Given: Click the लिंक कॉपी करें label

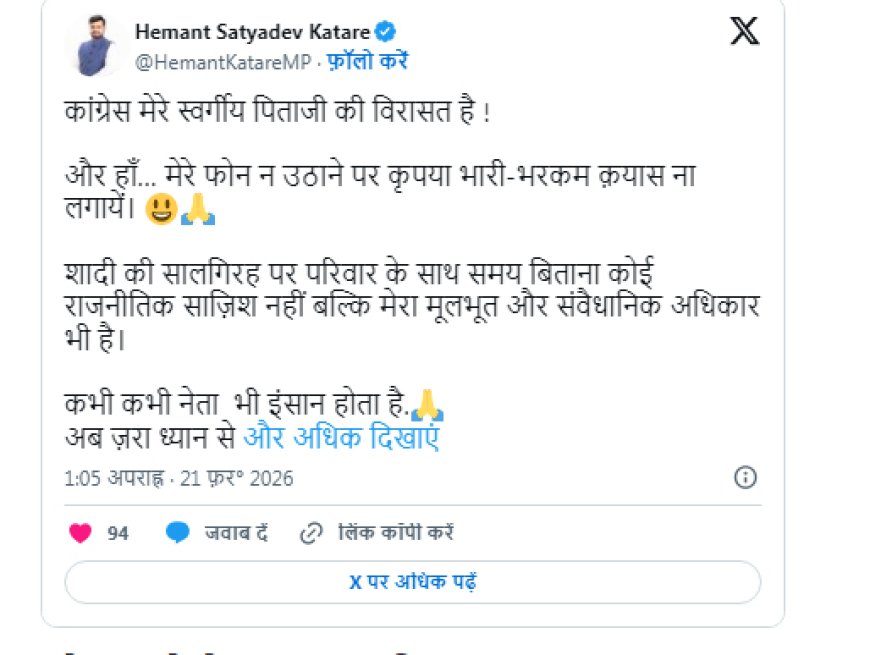Looking at the screenshot, I should click(x=396, y=533).
